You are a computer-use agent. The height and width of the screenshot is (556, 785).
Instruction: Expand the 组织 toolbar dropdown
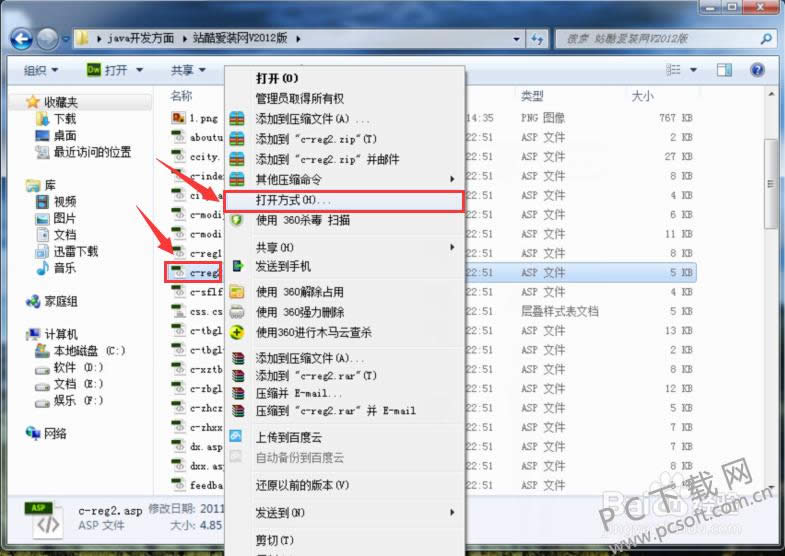point(40,70)
